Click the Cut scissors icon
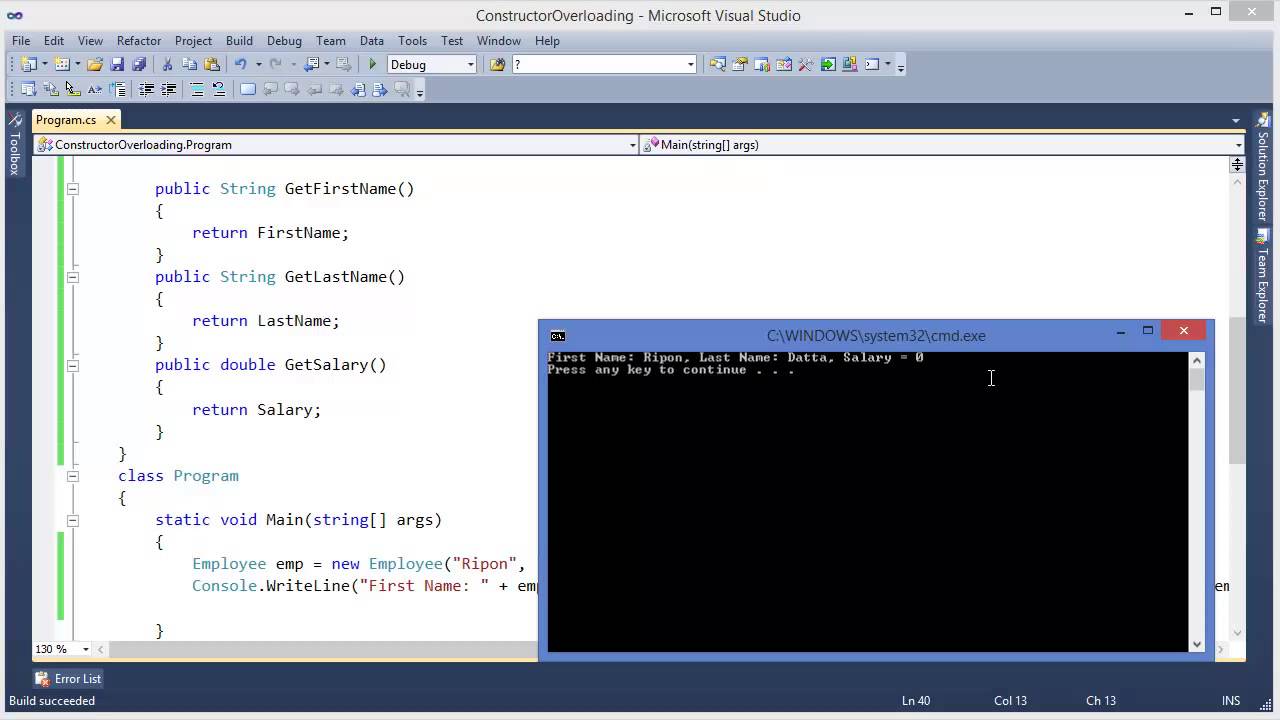Image resolution: width=1280 pixels, height=720 pixels. point(167,64)
